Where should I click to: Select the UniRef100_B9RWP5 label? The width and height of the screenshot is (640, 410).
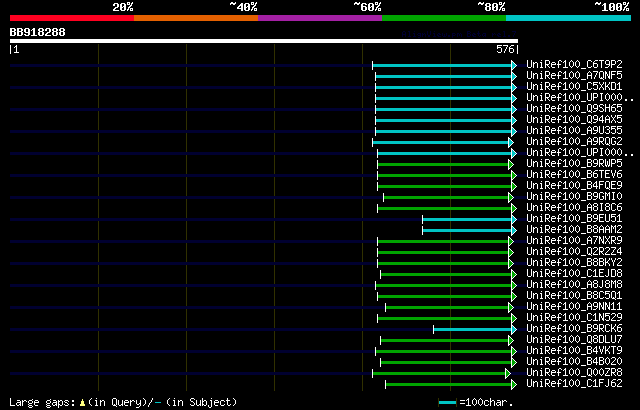point(574,164)
